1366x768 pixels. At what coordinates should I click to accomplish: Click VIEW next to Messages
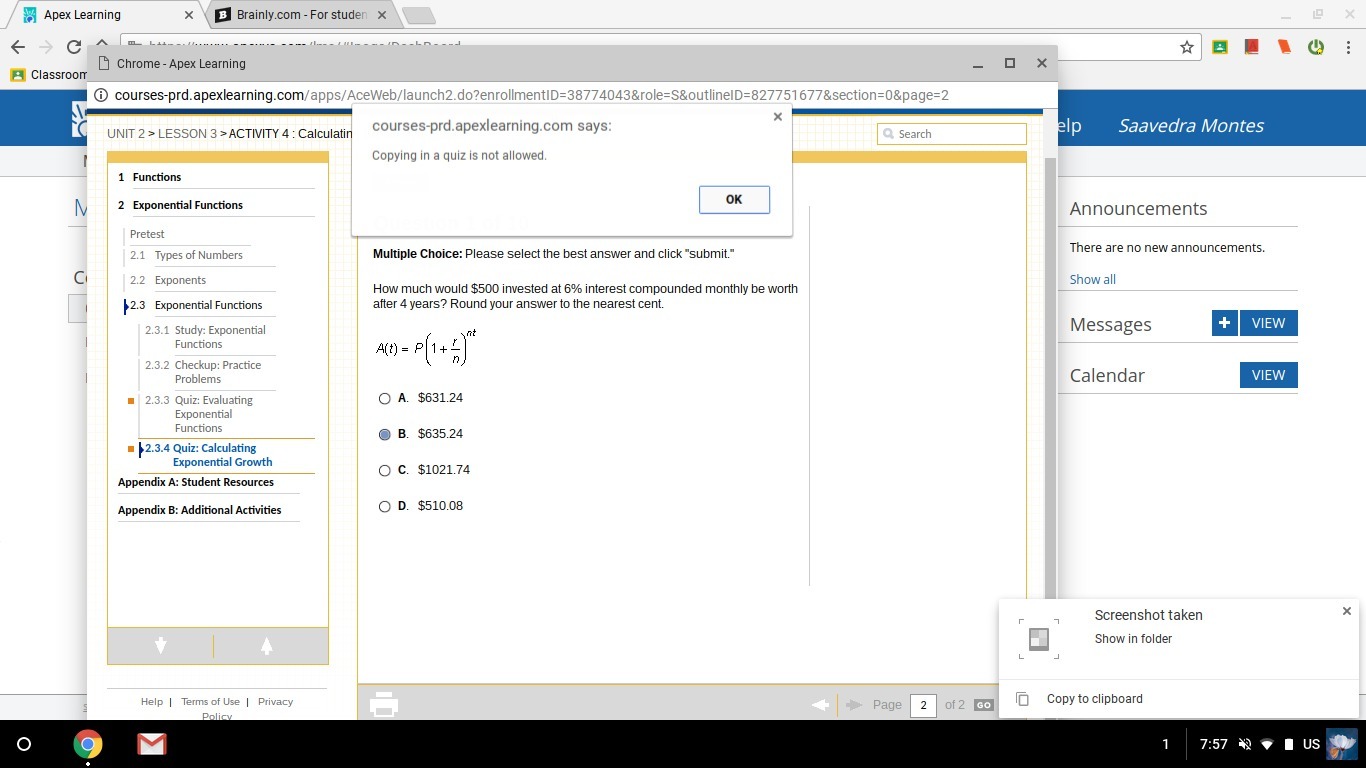(1268, 323)
